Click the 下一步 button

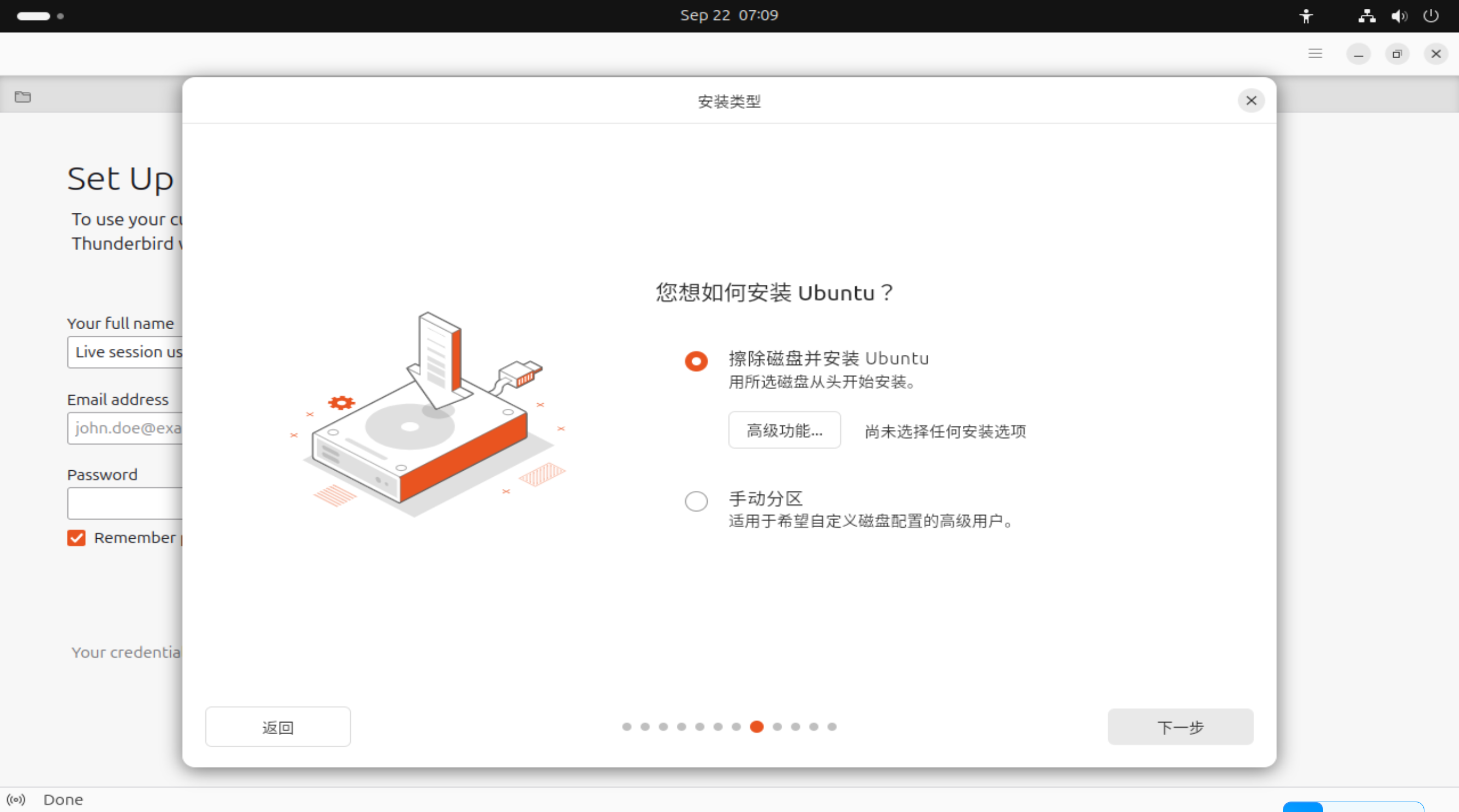(1180, 727)
